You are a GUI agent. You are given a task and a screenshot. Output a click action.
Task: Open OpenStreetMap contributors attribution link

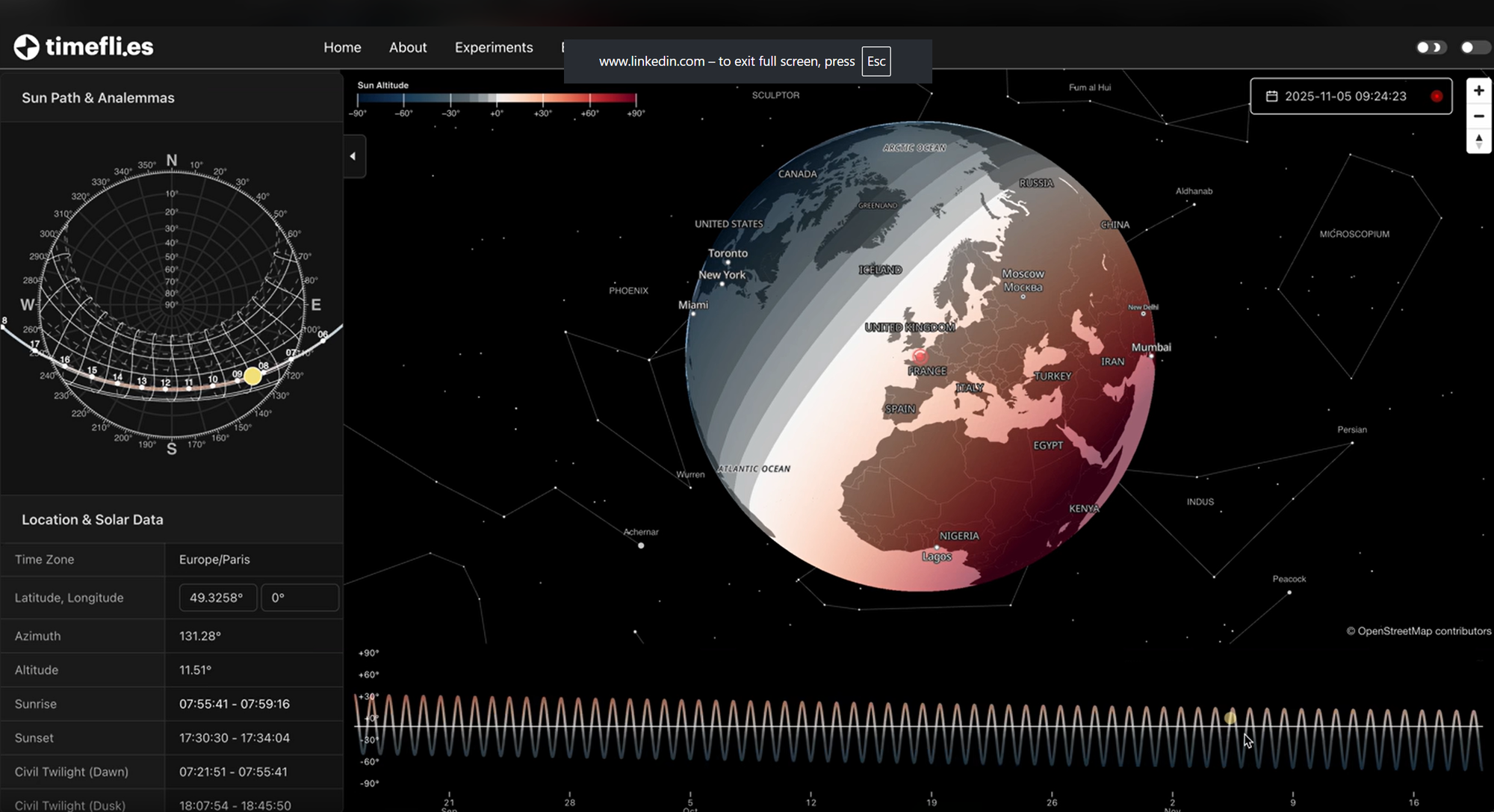pyautogui.click(x=1423, y=631)
